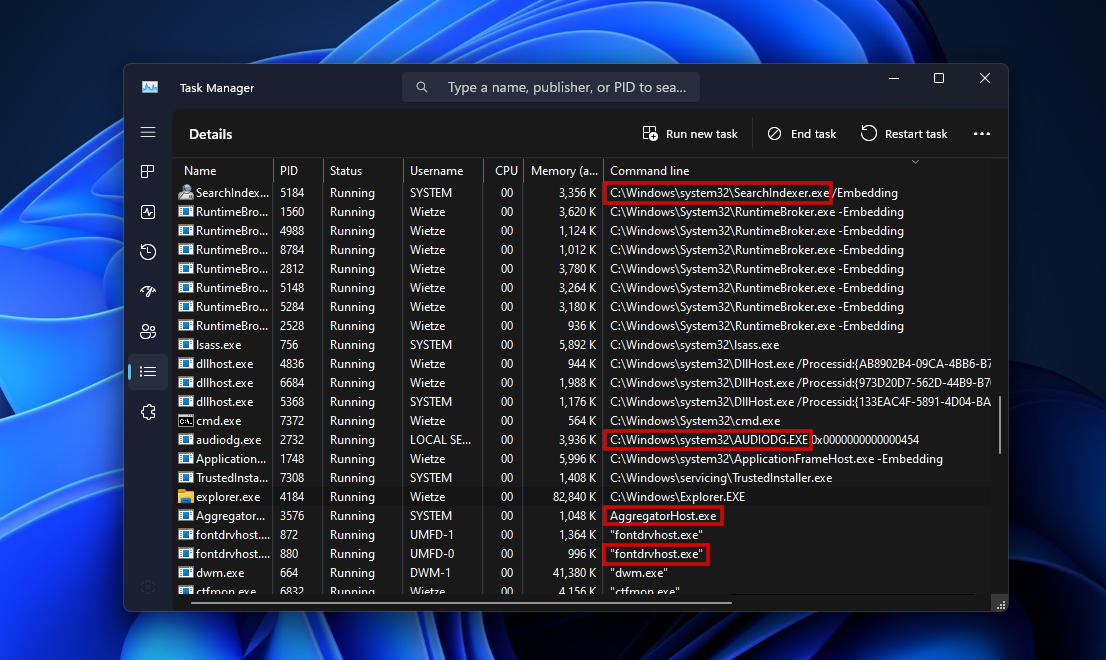Click the vertical scrollbar thumb
Viewport: 1106px width, 660px height.
[x=999, y=425]
